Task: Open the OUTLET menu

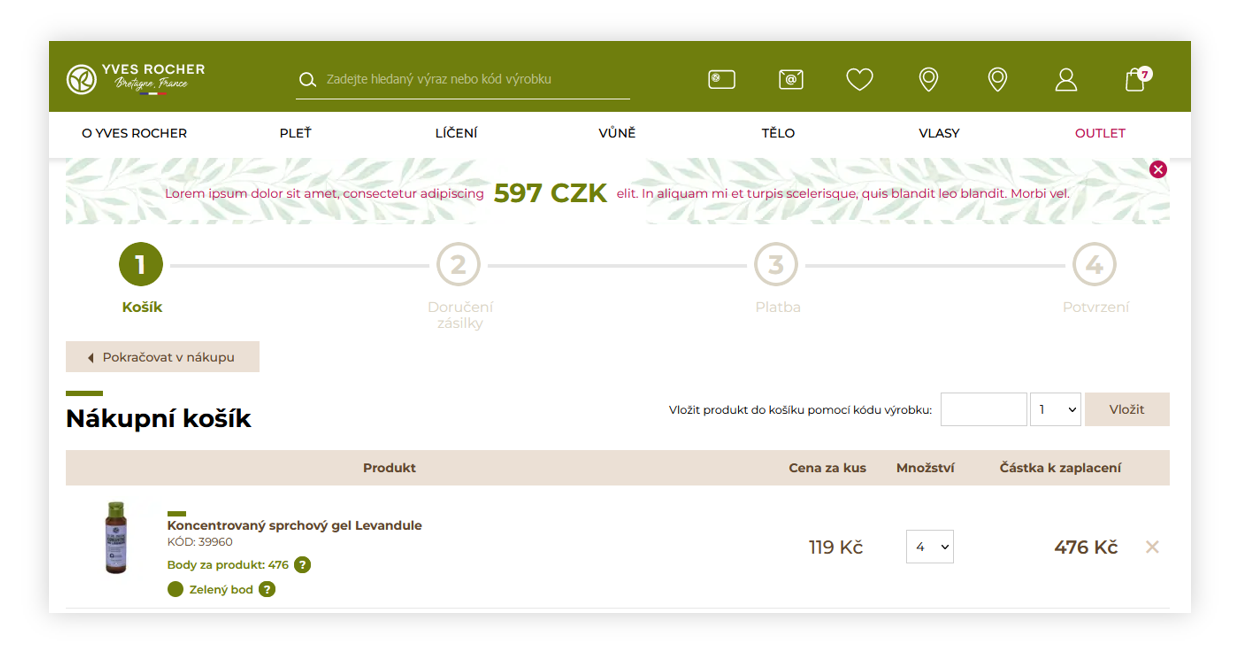Action: [x=1100, y=133]
